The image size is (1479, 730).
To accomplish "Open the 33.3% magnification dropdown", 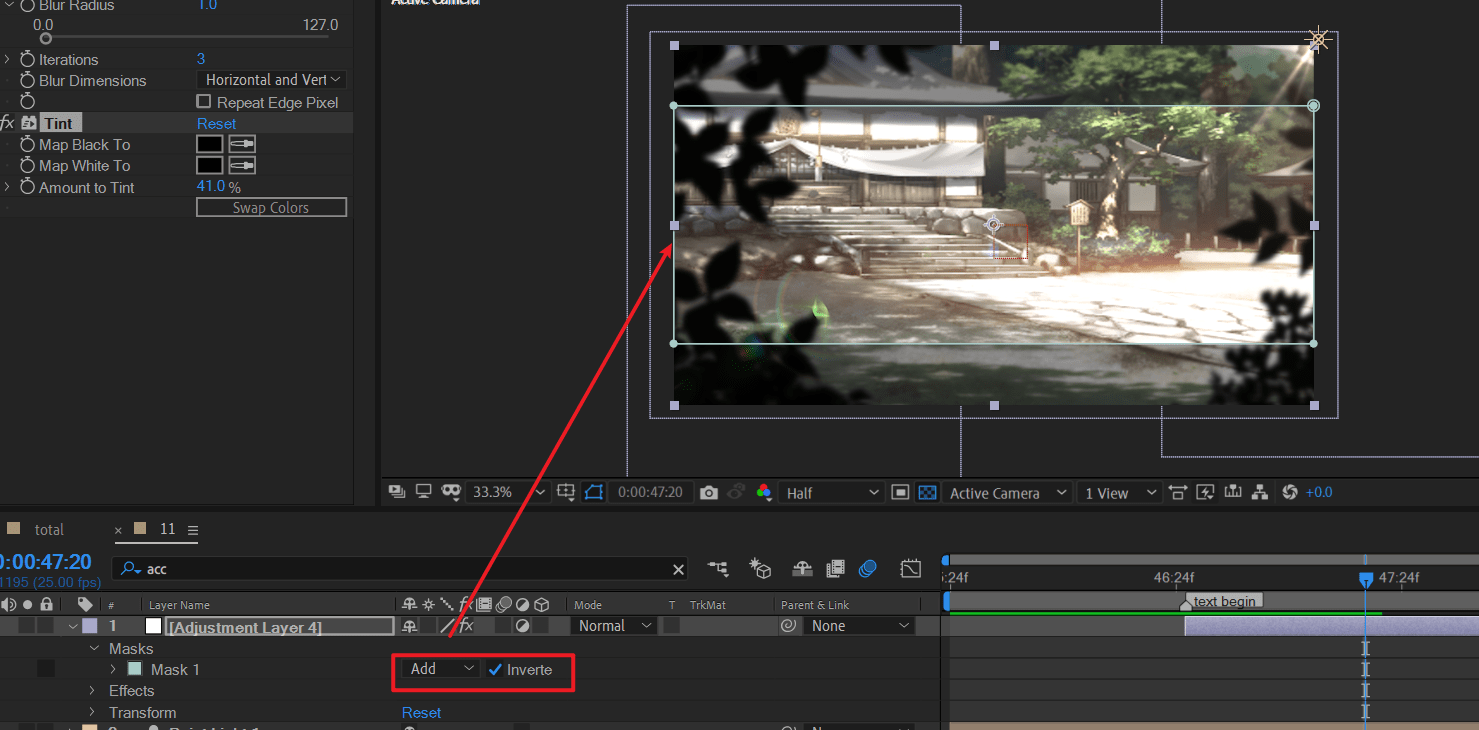I will click(509, 492).
